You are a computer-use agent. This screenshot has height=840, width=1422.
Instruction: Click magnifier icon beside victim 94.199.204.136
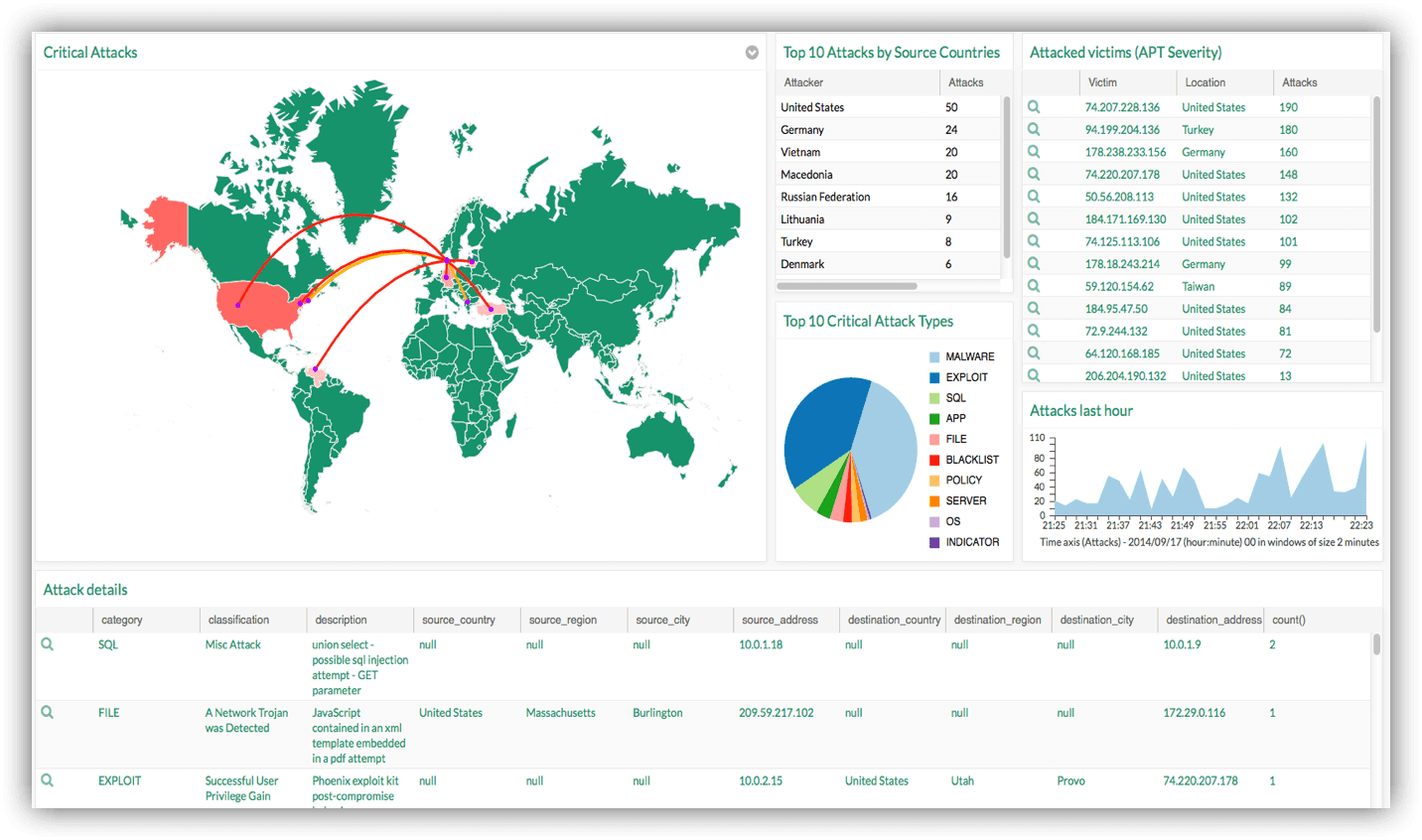point(1034,129)
